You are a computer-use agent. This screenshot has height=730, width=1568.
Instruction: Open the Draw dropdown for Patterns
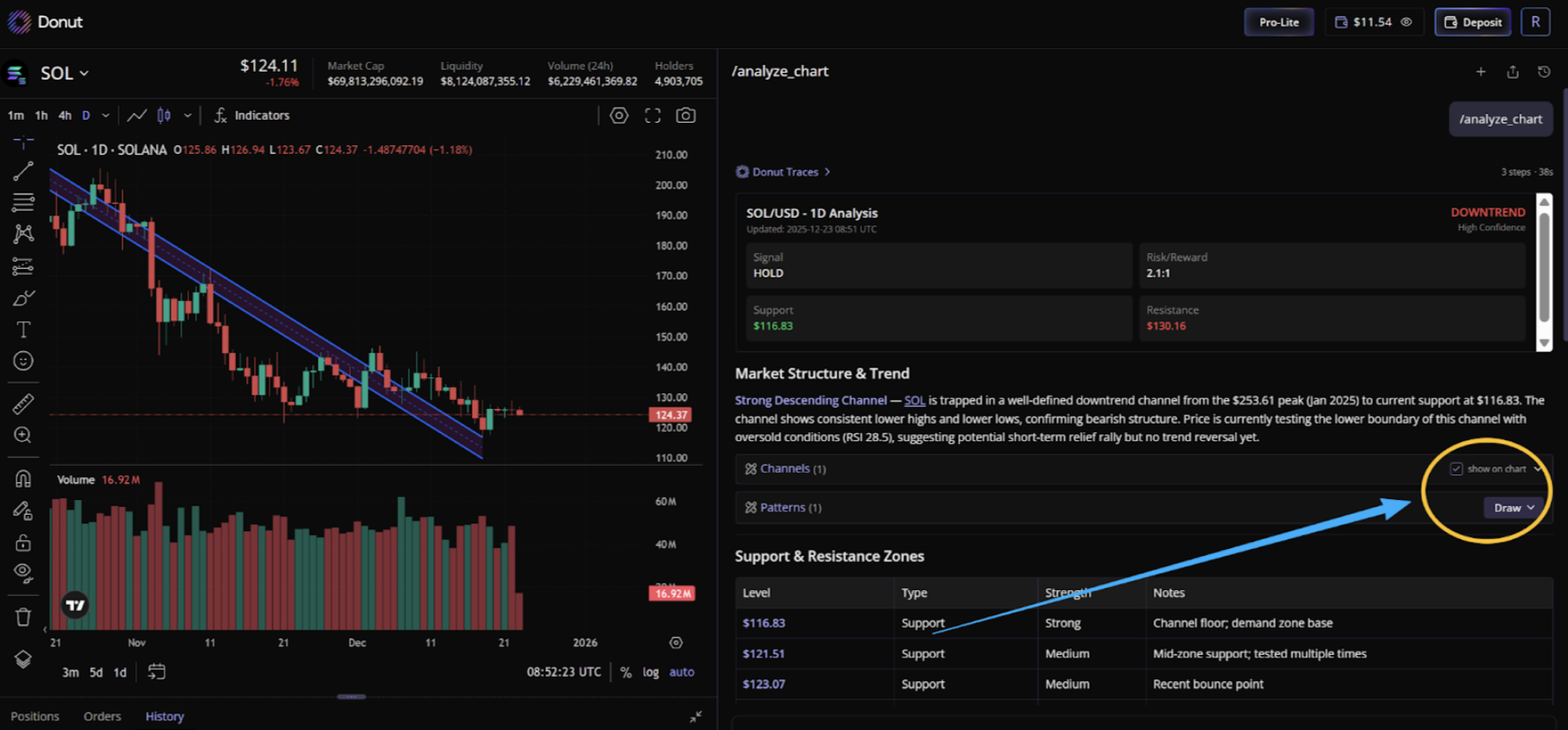(1514, 508)
